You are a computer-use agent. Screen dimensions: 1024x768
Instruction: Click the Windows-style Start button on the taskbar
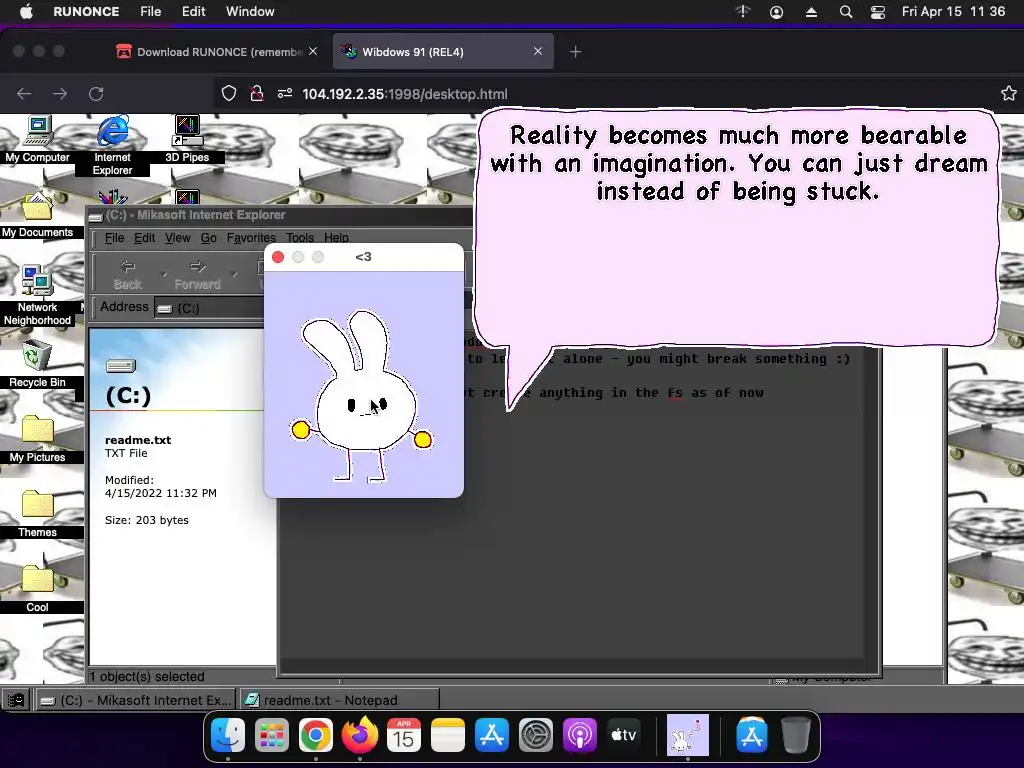[x=16, y=700]
